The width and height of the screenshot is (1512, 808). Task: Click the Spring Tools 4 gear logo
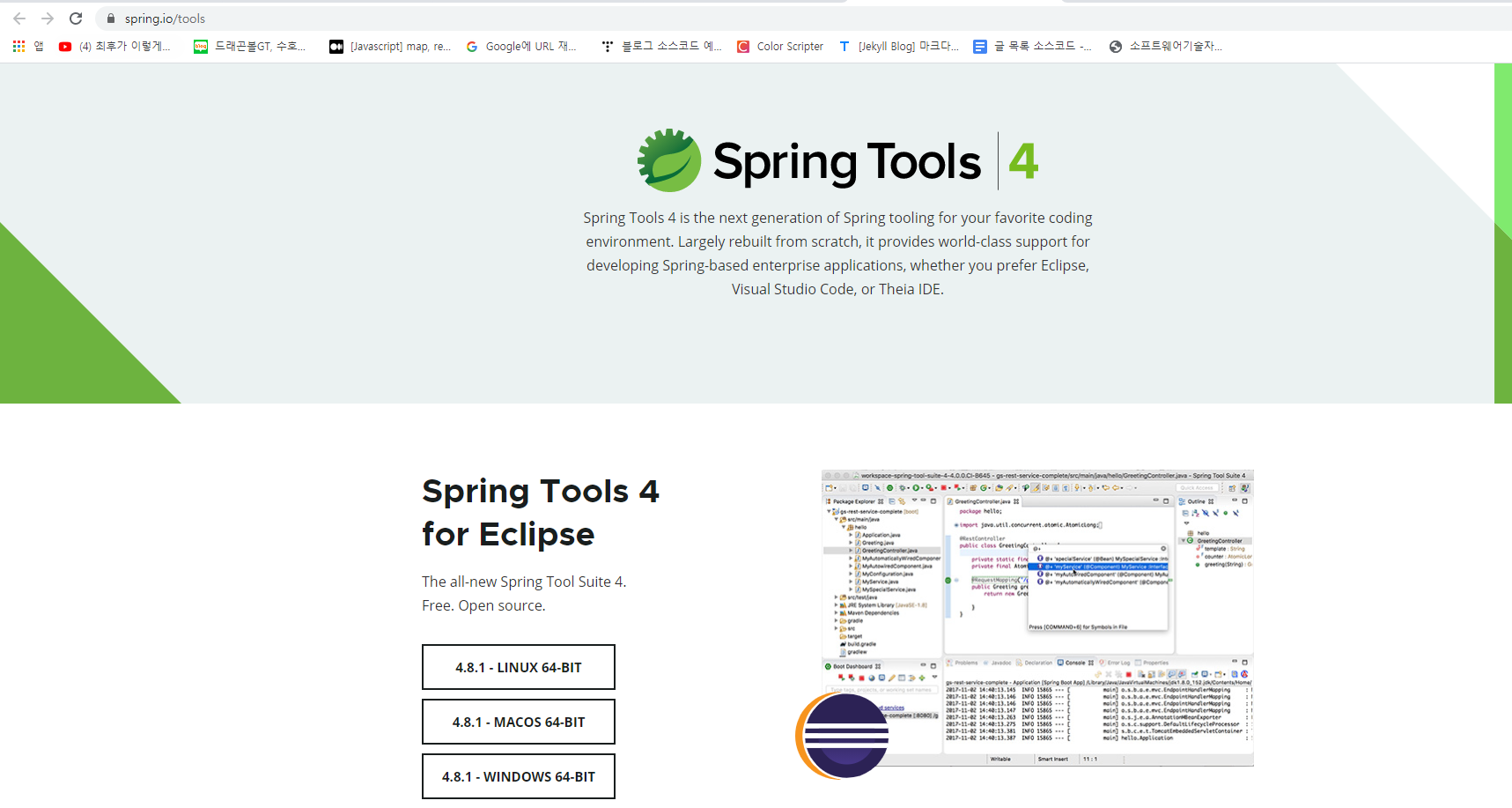coord(669,160)
